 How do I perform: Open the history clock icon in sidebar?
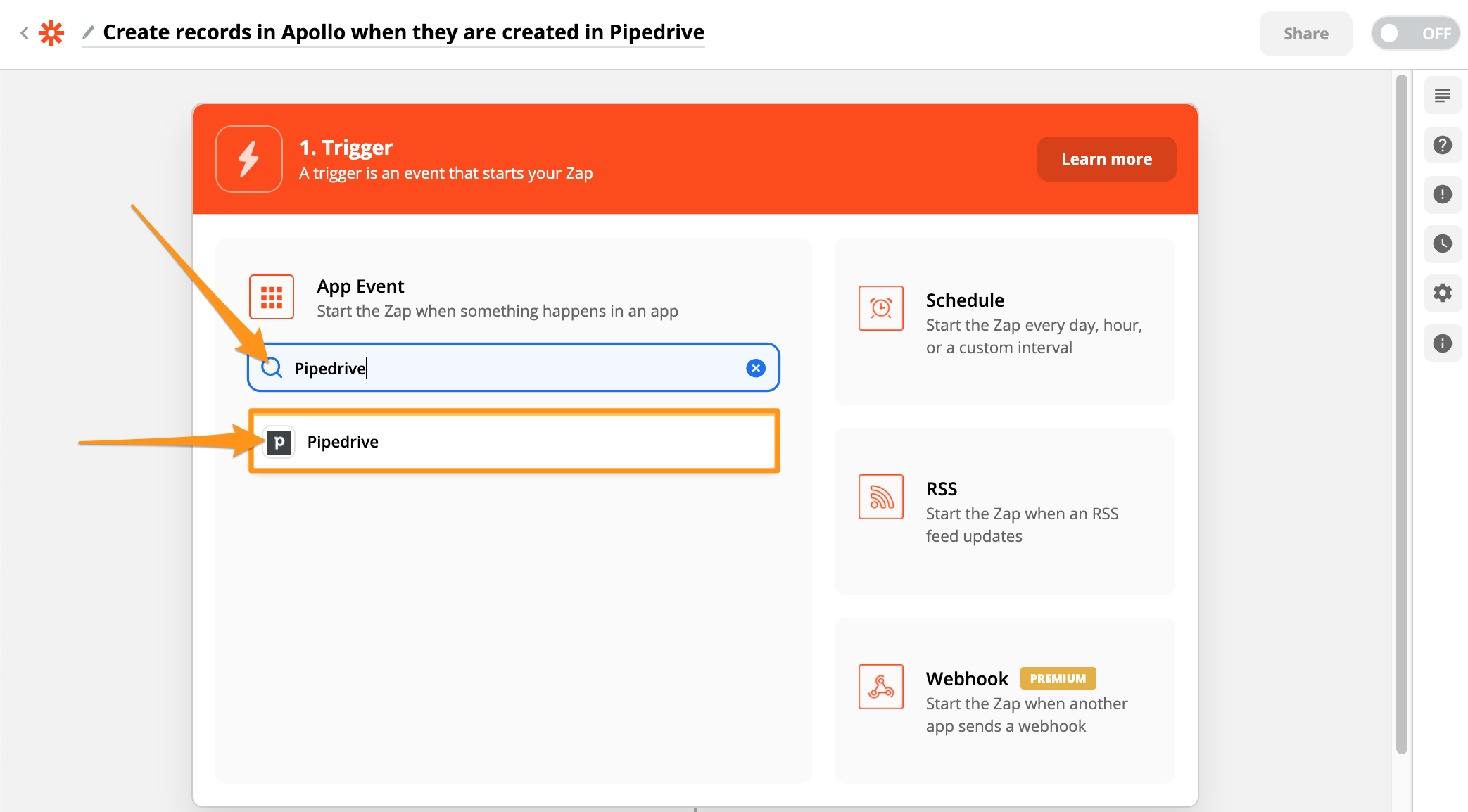click(x=1443, y=243)
